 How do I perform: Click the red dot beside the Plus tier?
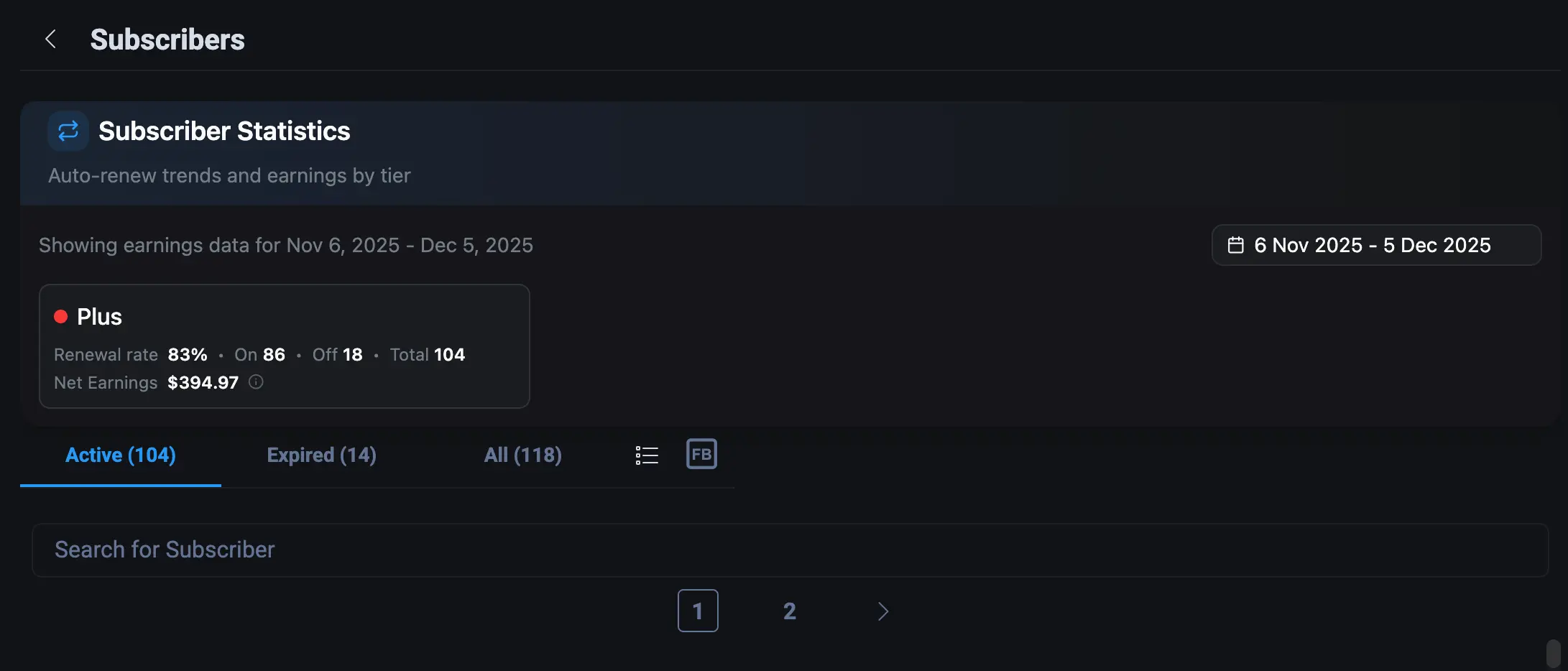point(62,315)
